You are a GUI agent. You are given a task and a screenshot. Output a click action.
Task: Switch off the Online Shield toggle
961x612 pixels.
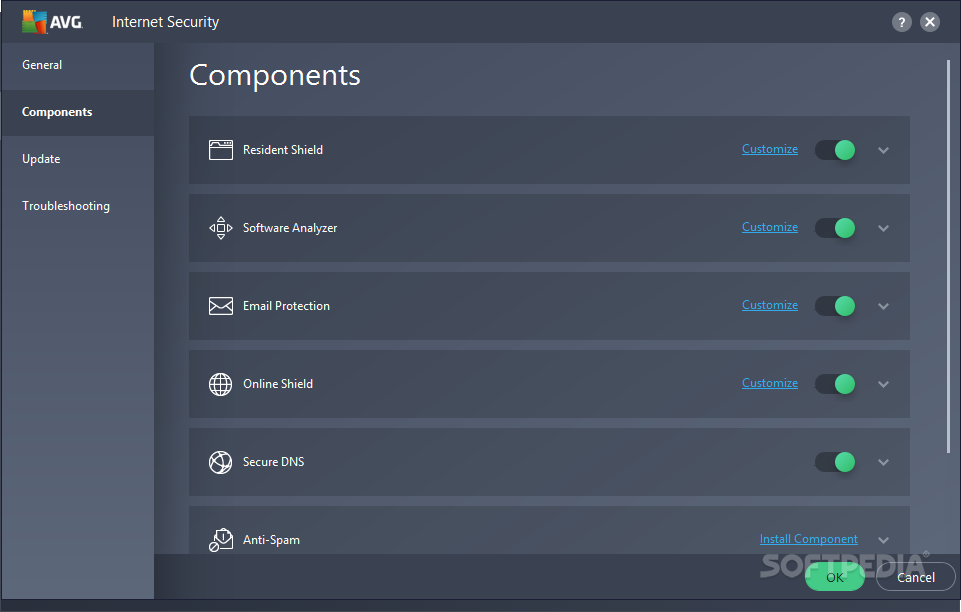(x=835, y=384)
